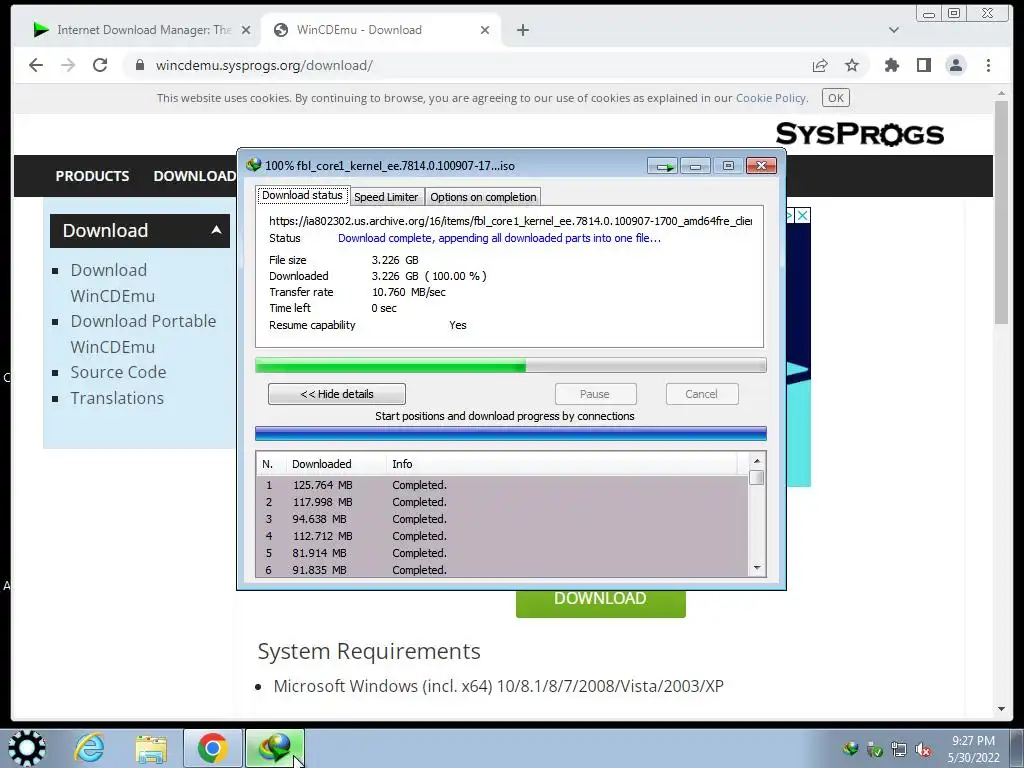The width and height of the screenshot is (1024, 768).
Task: Open Download WinCDEmu sidebar link
Action: [x=113, y=283]
